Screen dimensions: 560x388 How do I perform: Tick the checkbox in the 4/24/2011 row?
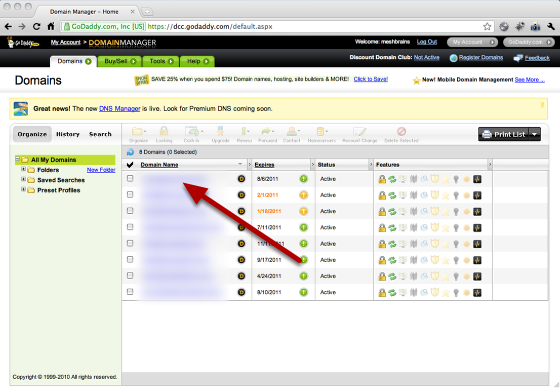click(x=130, y=275)
